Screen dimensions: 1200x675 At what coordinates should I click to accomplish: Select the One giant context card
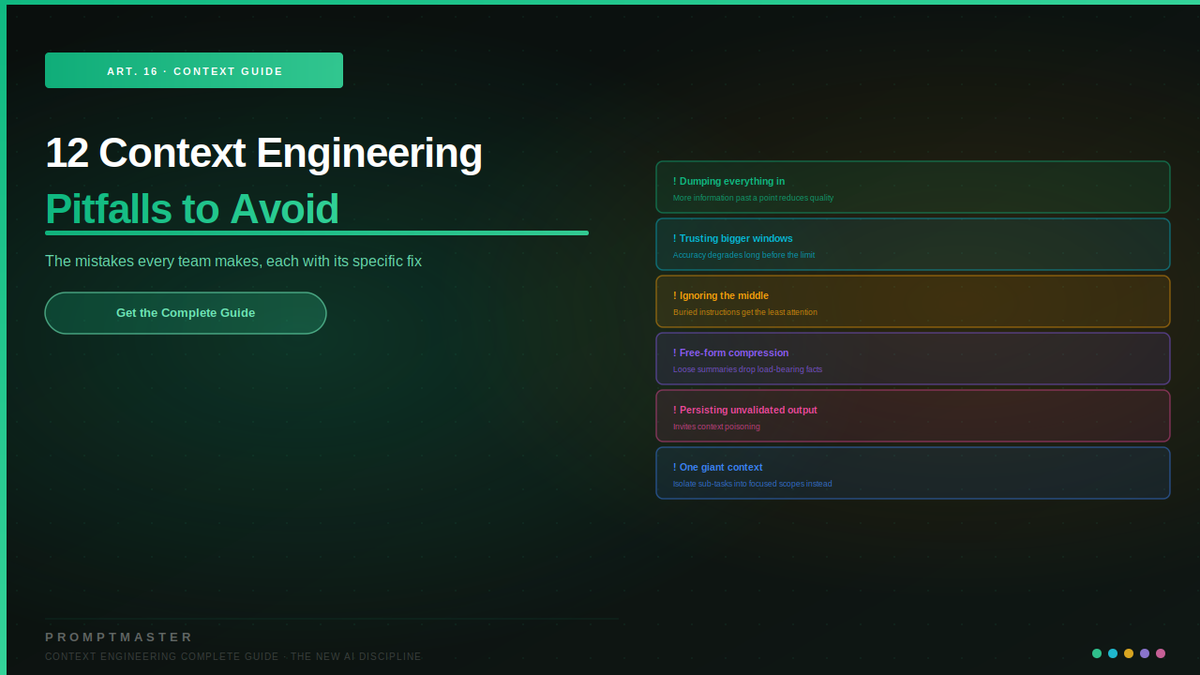coord(912,472)
